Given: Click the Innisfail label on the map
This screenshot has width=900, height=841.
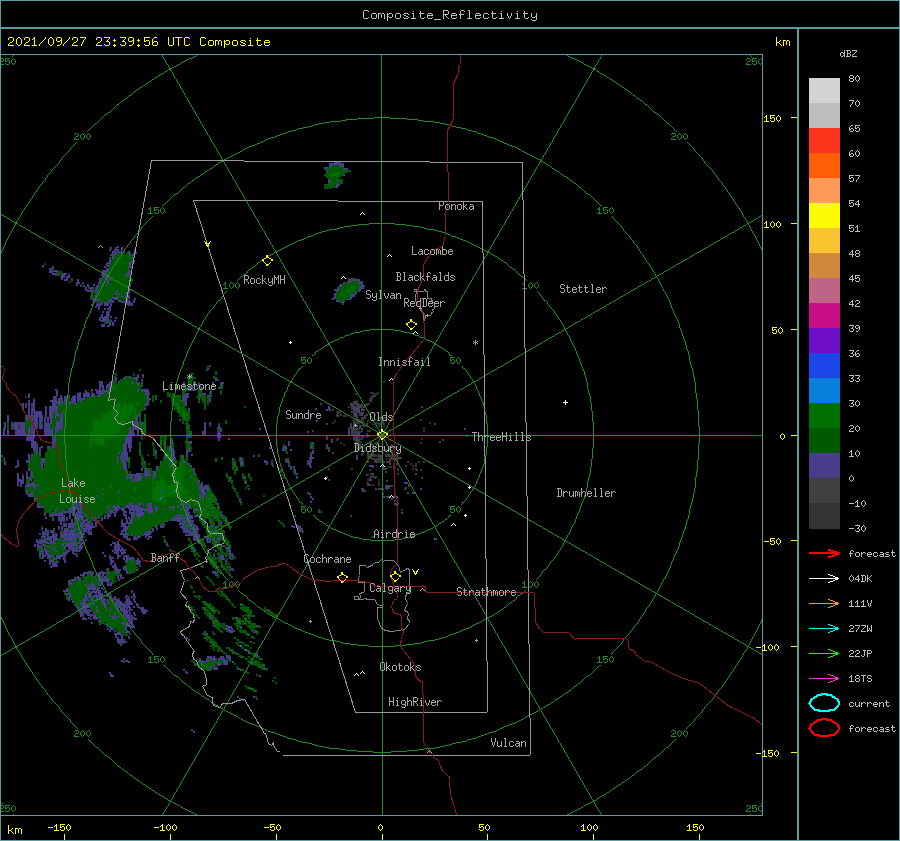Looking at the screenshot, I should [x=404, y=362].
